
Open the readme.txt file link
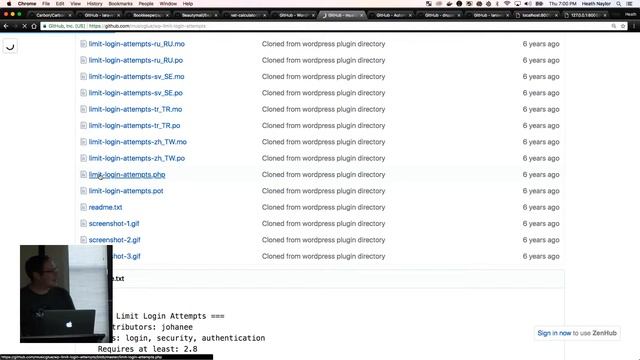(x=105, y=207)
